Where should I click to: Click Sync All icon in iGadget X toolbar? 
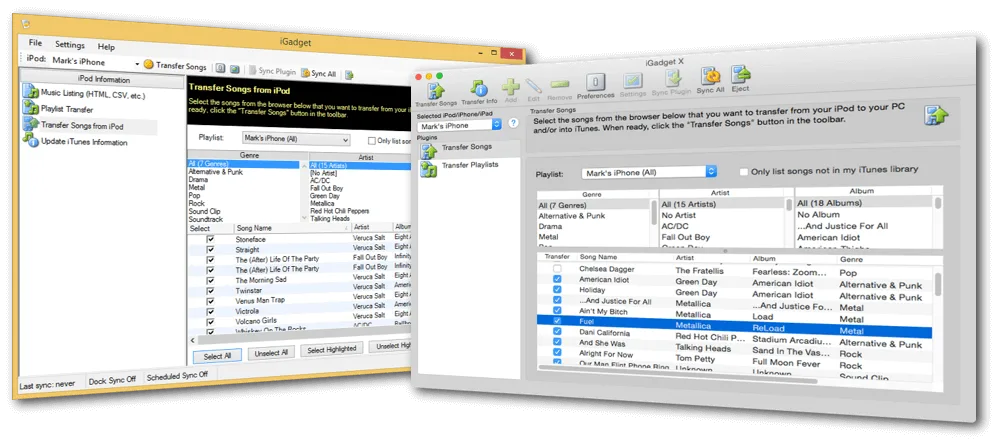[710, 77]
